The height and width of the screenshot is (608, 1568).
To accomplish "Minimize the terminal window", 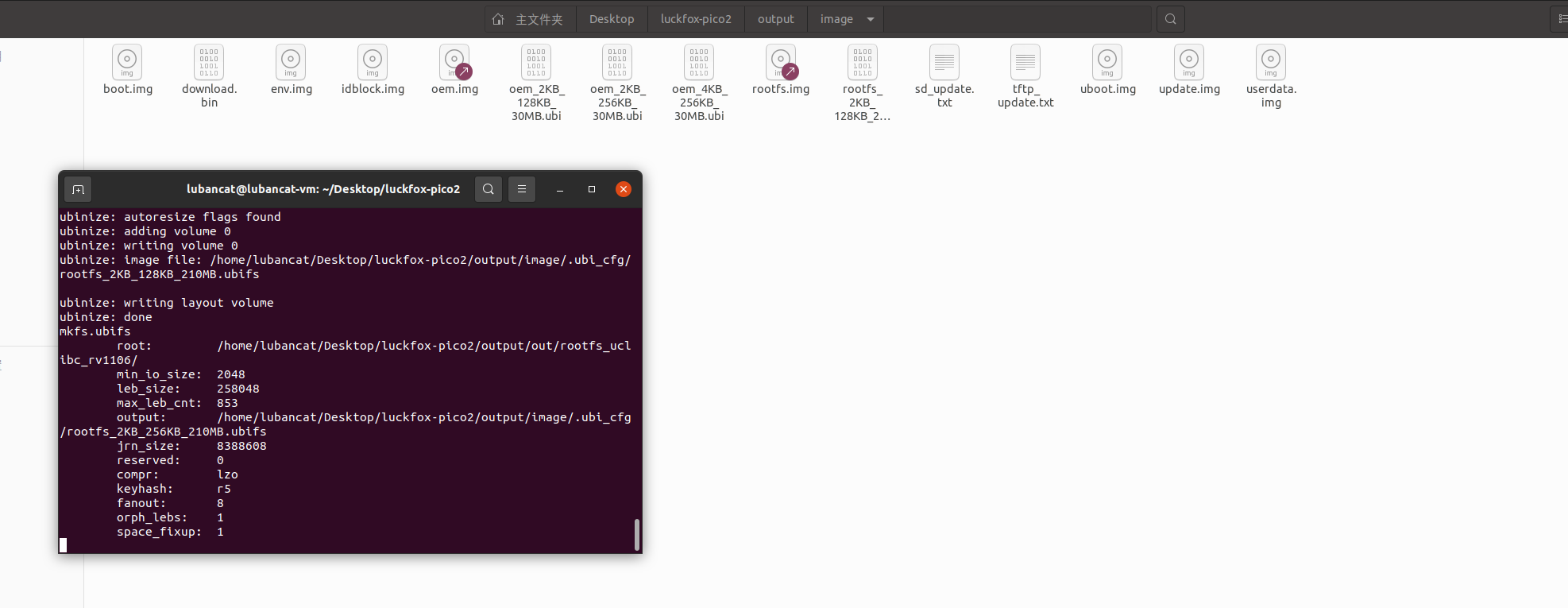I will 560,189.
